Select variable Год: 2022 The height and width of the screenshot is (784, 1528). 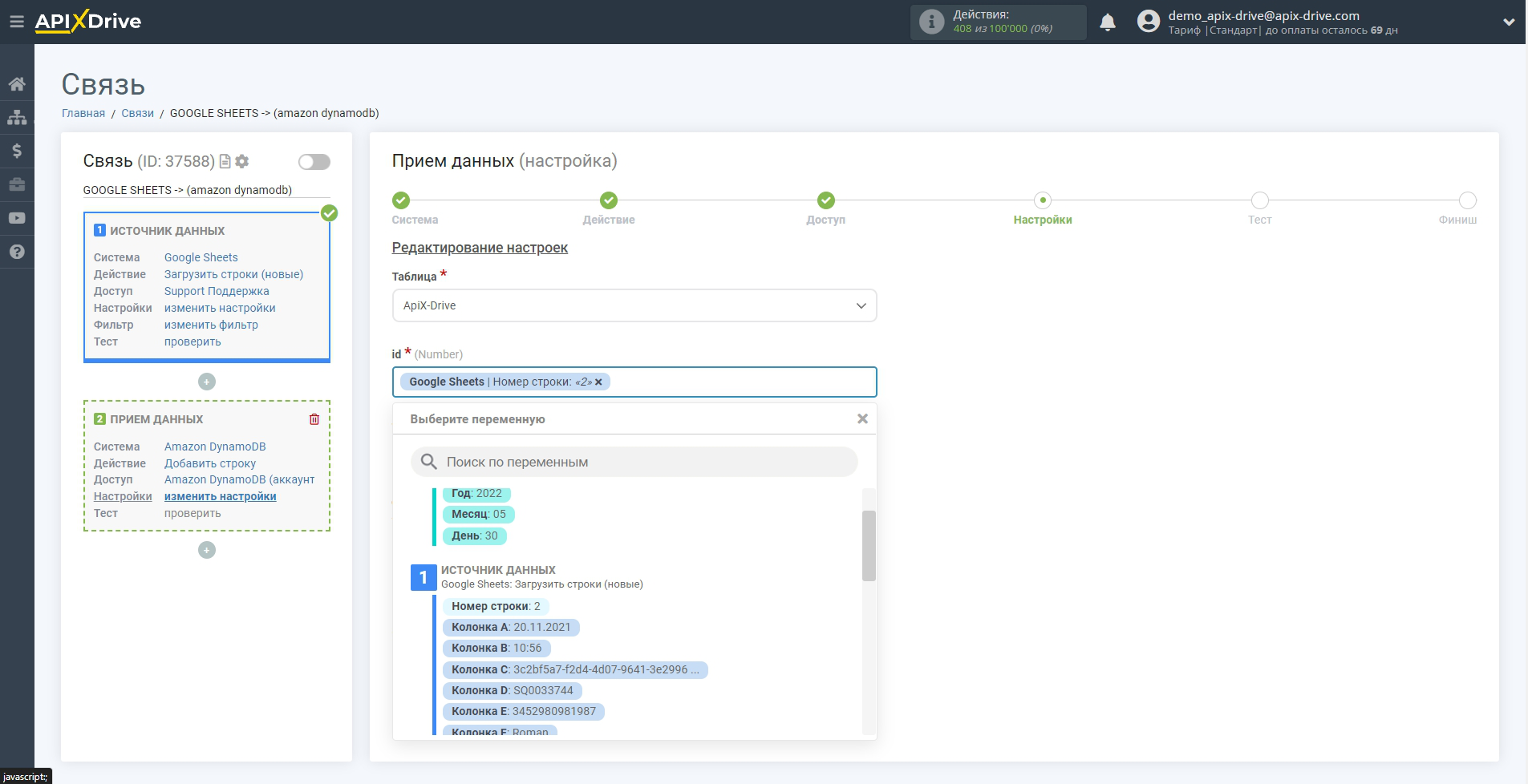pos(476,494)
